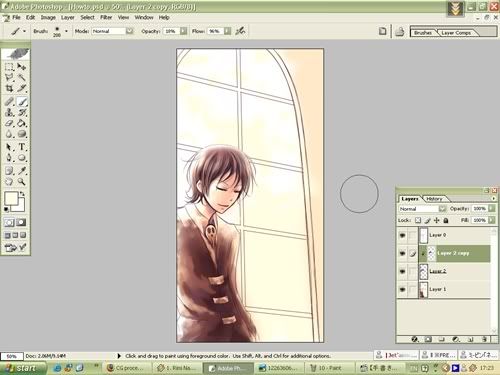This screenshot has width=500, height=375.
Task: Open the Window menu
Action: click(x=144, y=17)
